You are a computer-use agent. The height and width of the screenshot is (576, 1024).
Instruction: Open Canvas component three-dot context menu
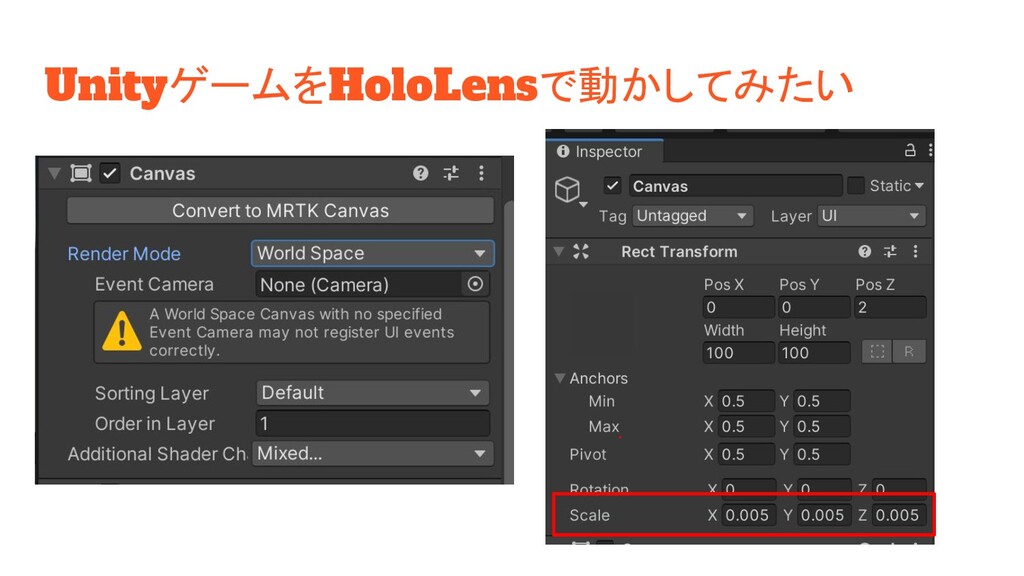pos(481,173)
